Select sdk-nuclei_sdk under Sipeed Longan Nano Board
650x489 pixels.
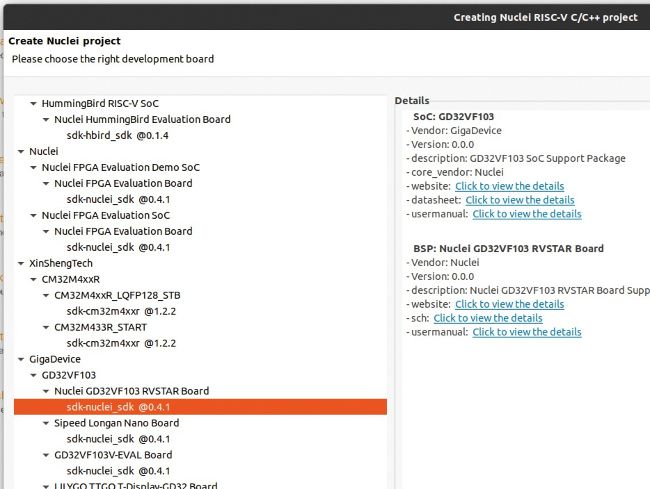117,439
